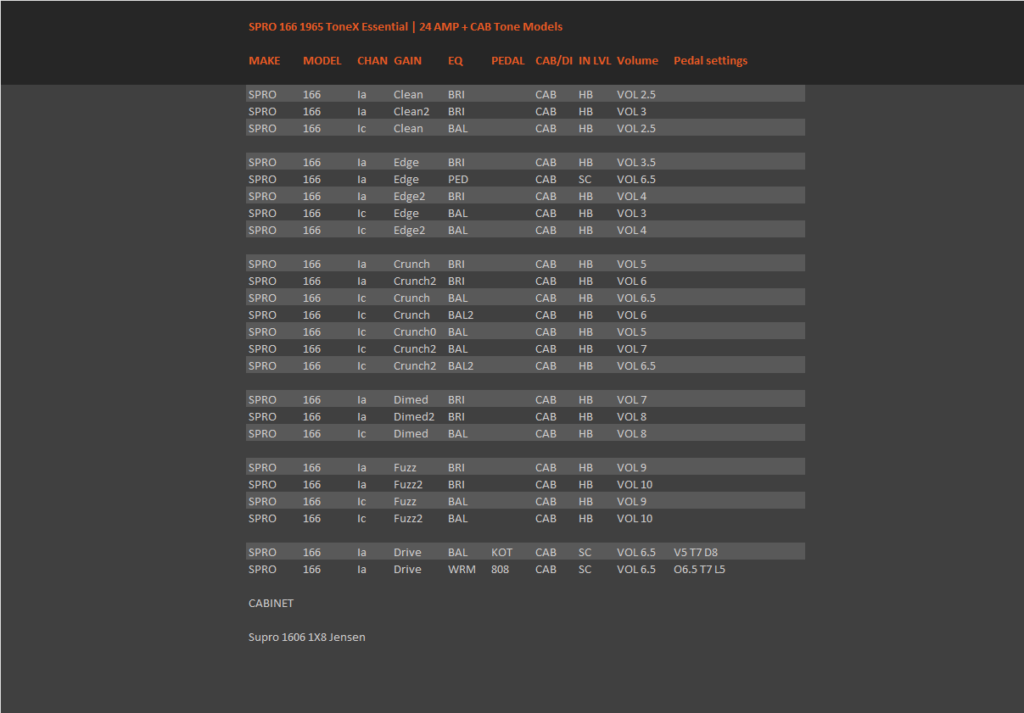This screenshot has width=1024, height=713.
Task: Click "Drive" in the 808 row
Action: click(407, 570)
